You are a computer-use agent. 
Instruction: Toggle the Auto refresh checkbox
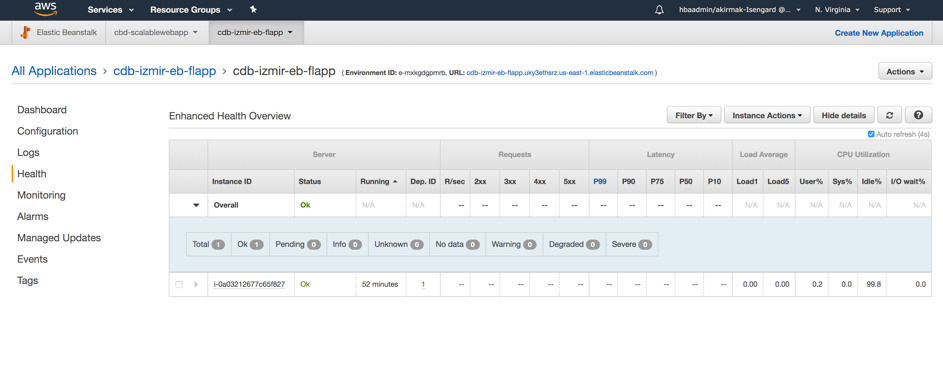871,134
